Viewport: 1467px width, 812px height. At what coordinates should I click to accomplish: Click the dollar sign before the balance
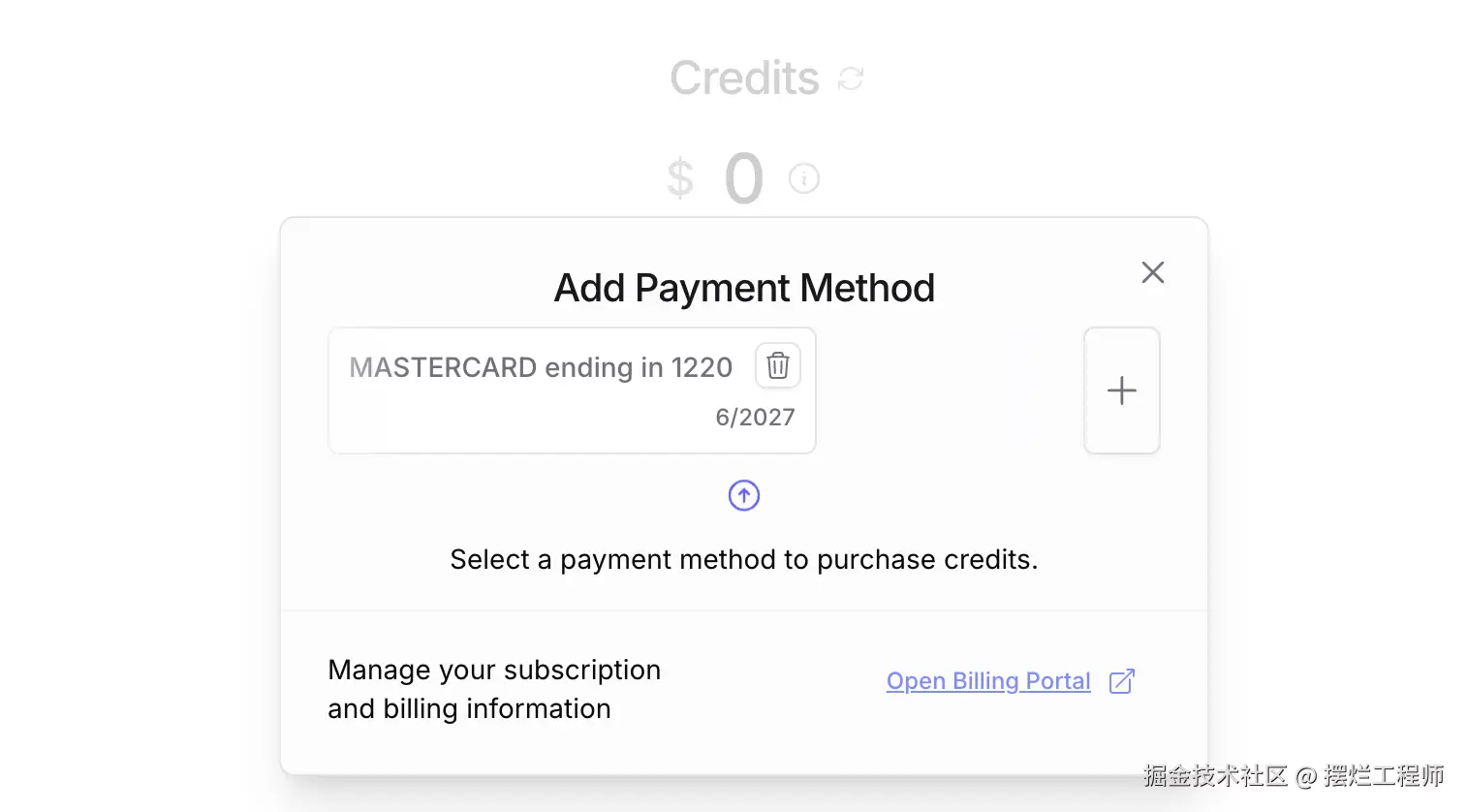coord(680,179)
